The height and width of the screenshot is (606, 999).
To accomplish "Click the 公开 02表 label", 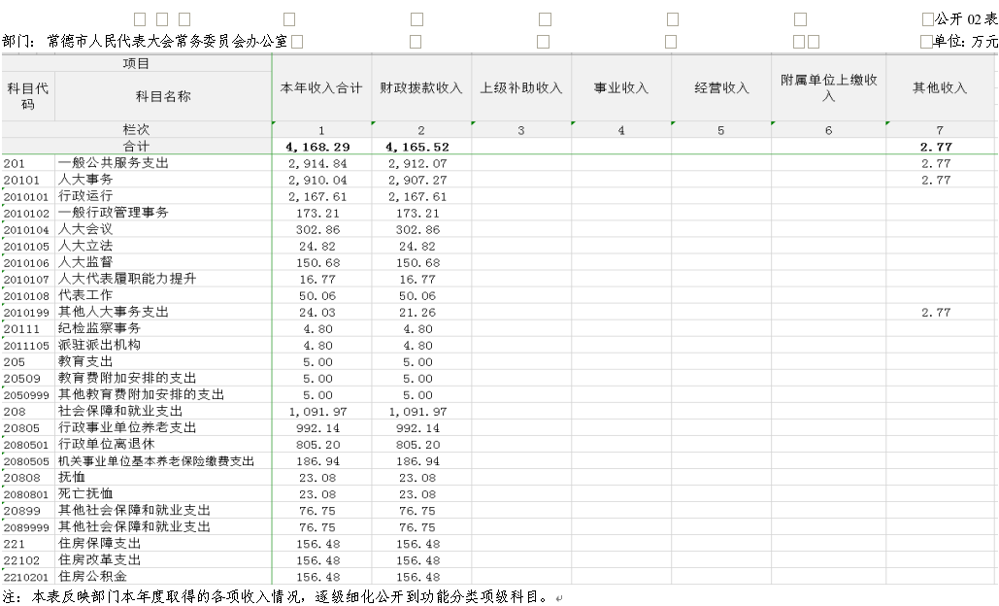I will [966, 19].
